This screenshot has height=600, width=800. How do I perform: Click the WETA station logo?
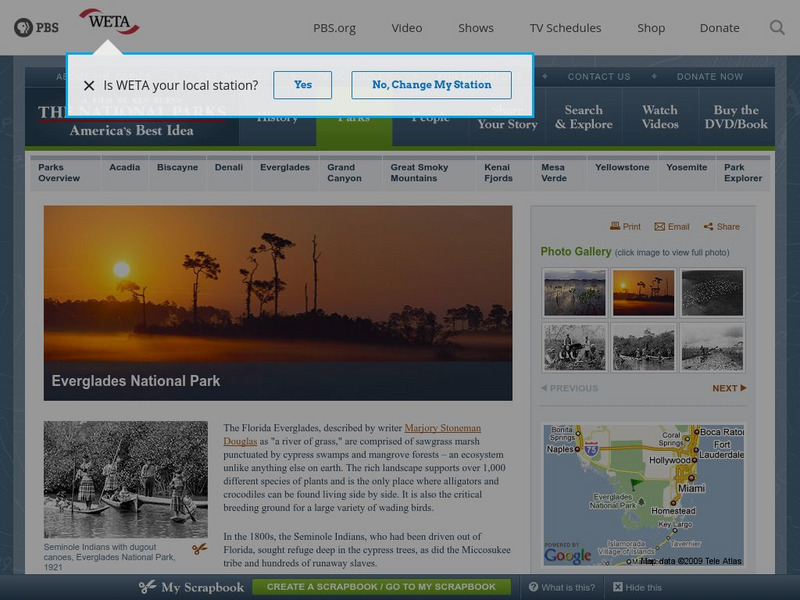click(x=109, y=22)
